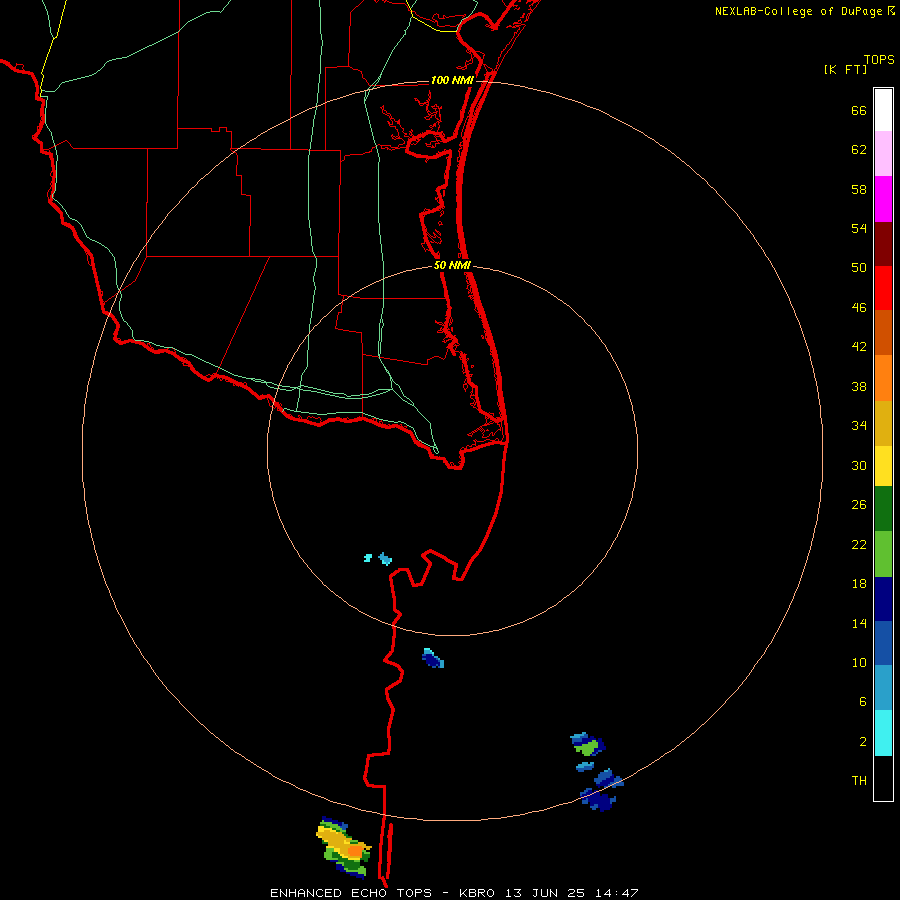Click the 62 legend value

coord(859,150)
